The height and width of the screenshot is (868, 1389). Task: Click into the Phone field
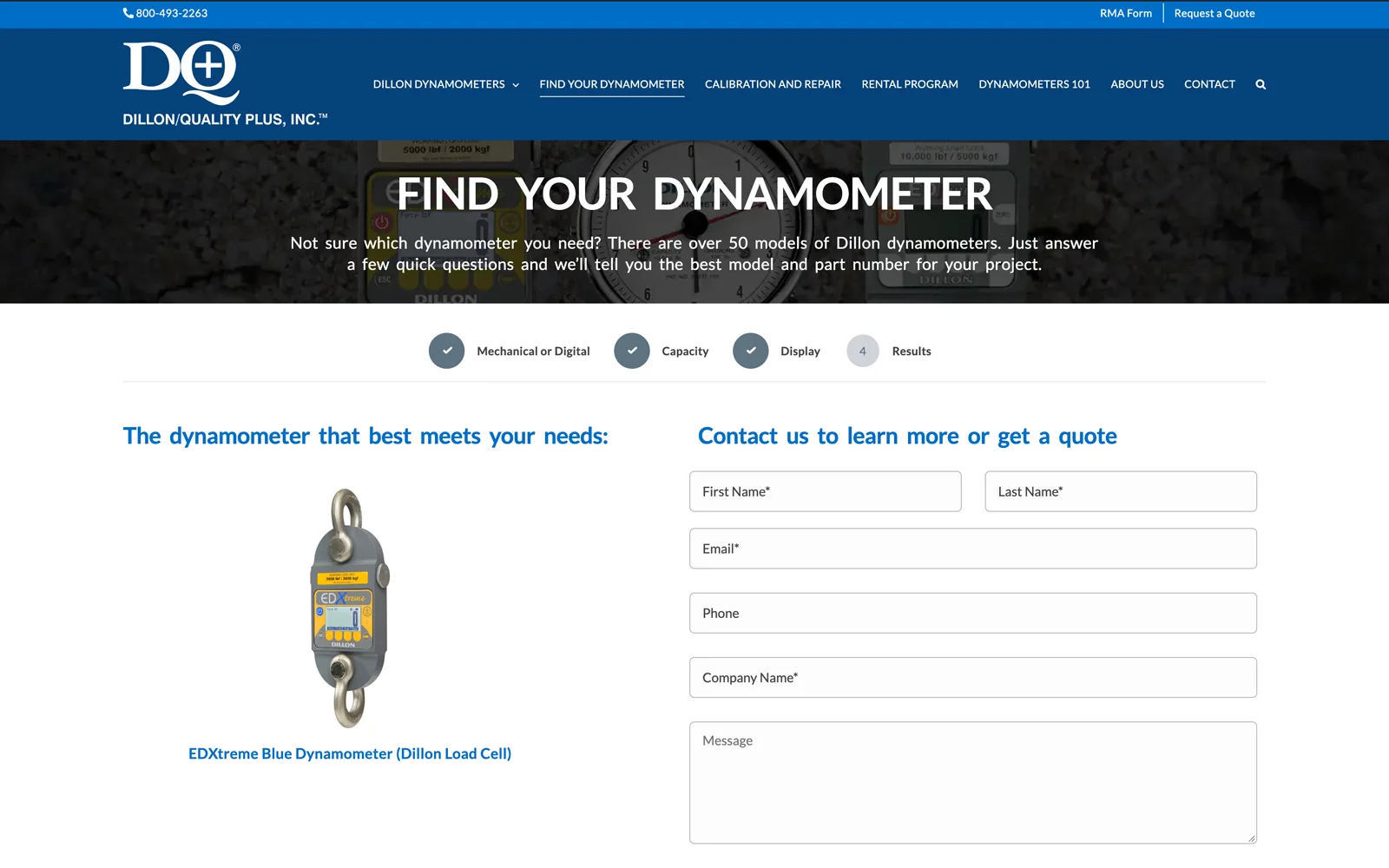(973, 613)
